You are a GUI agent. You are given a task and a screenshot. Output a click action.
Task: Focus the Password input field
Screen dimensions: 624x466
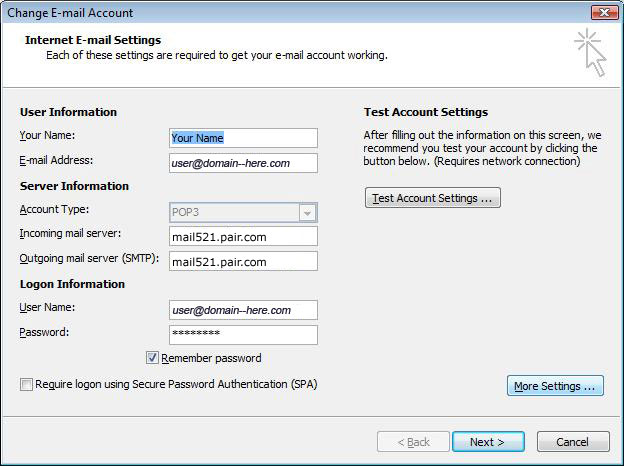(243, 335)
